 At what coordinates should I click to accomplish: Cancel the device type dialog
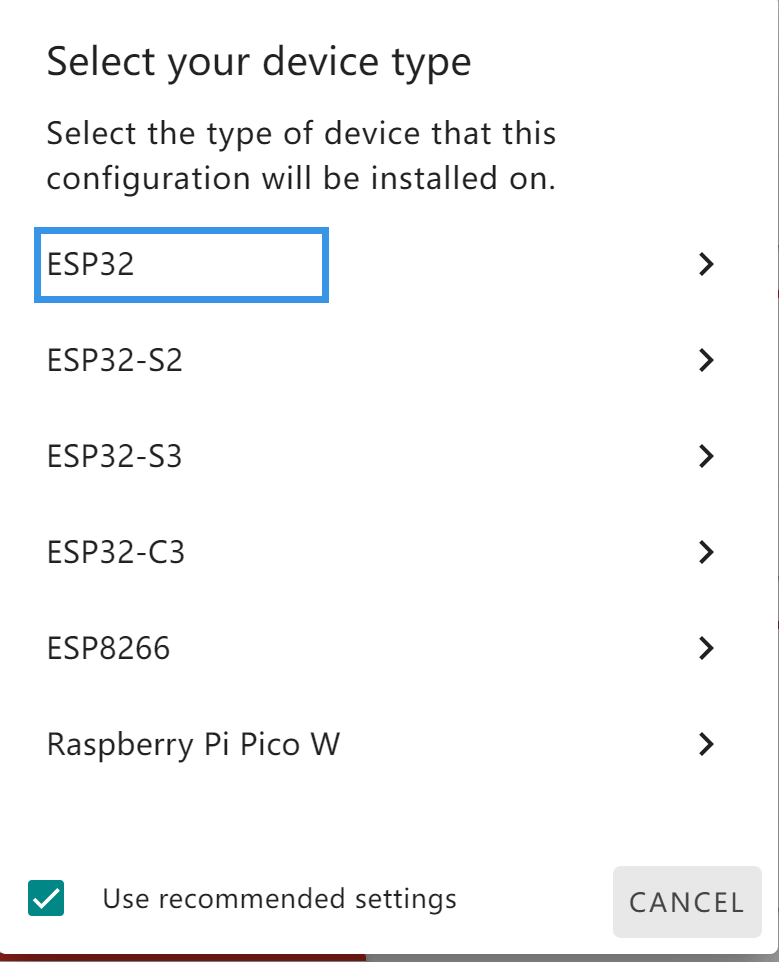(687, 902)
